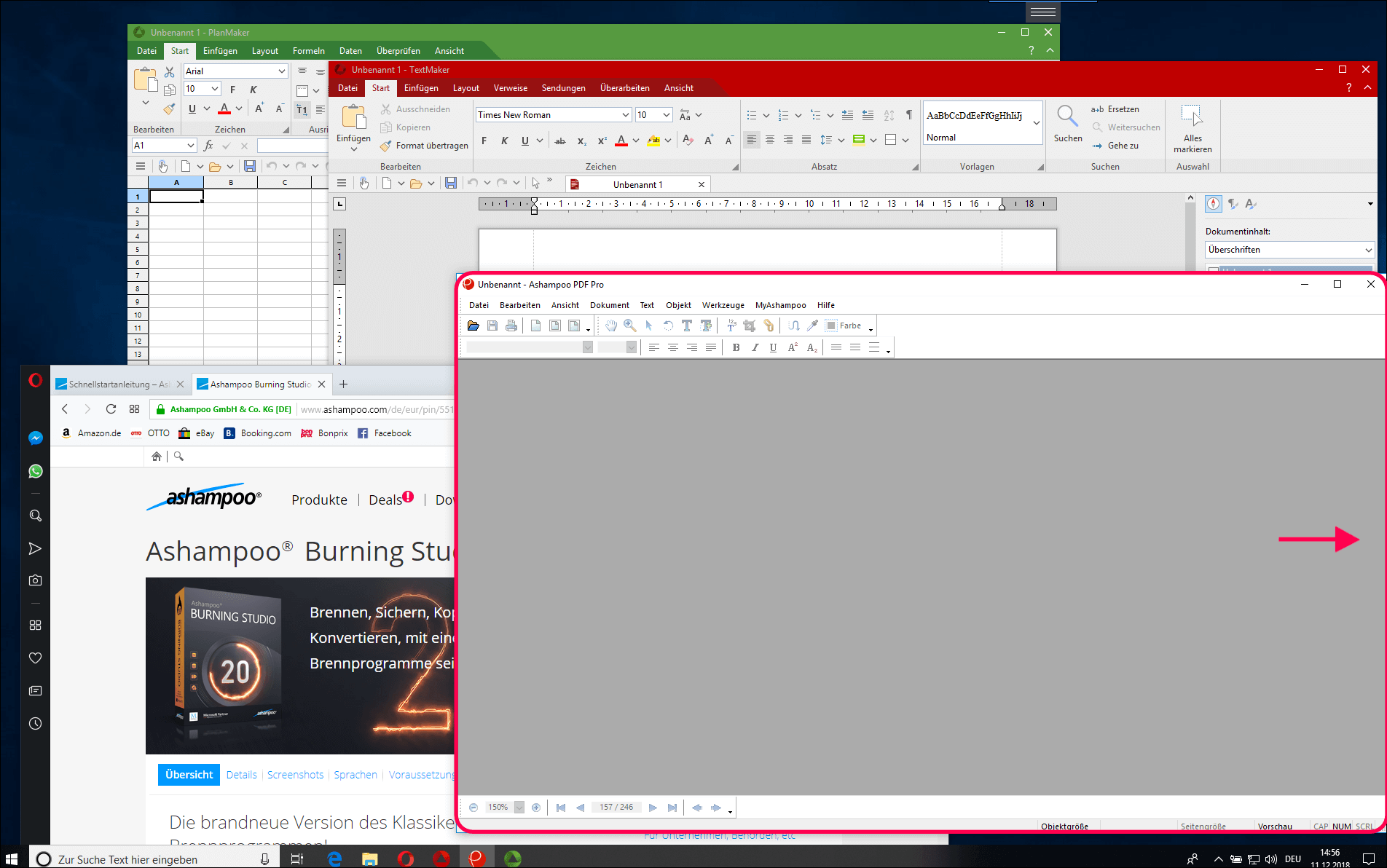Click Deals link on Ashampoo site
This screenshot has width=1387, height=868.
[x=386, y=500]
